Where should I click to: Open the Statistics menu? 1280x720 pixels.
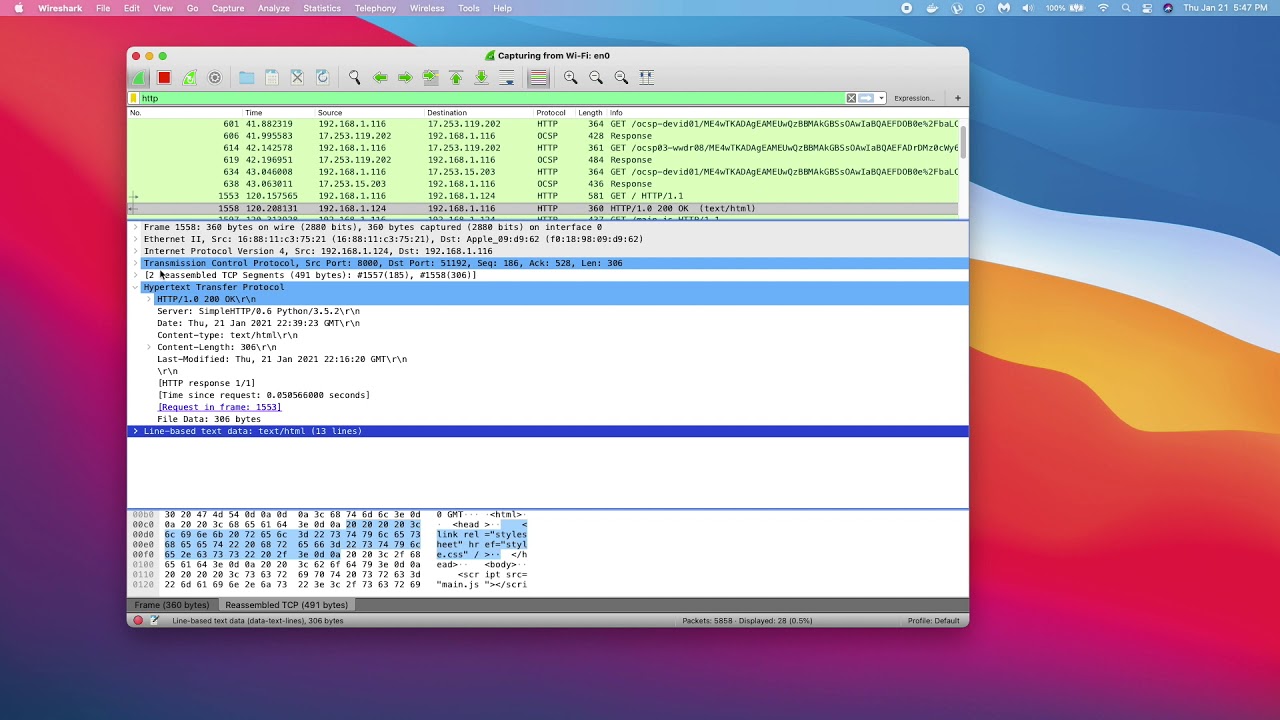tap(322, 8)
